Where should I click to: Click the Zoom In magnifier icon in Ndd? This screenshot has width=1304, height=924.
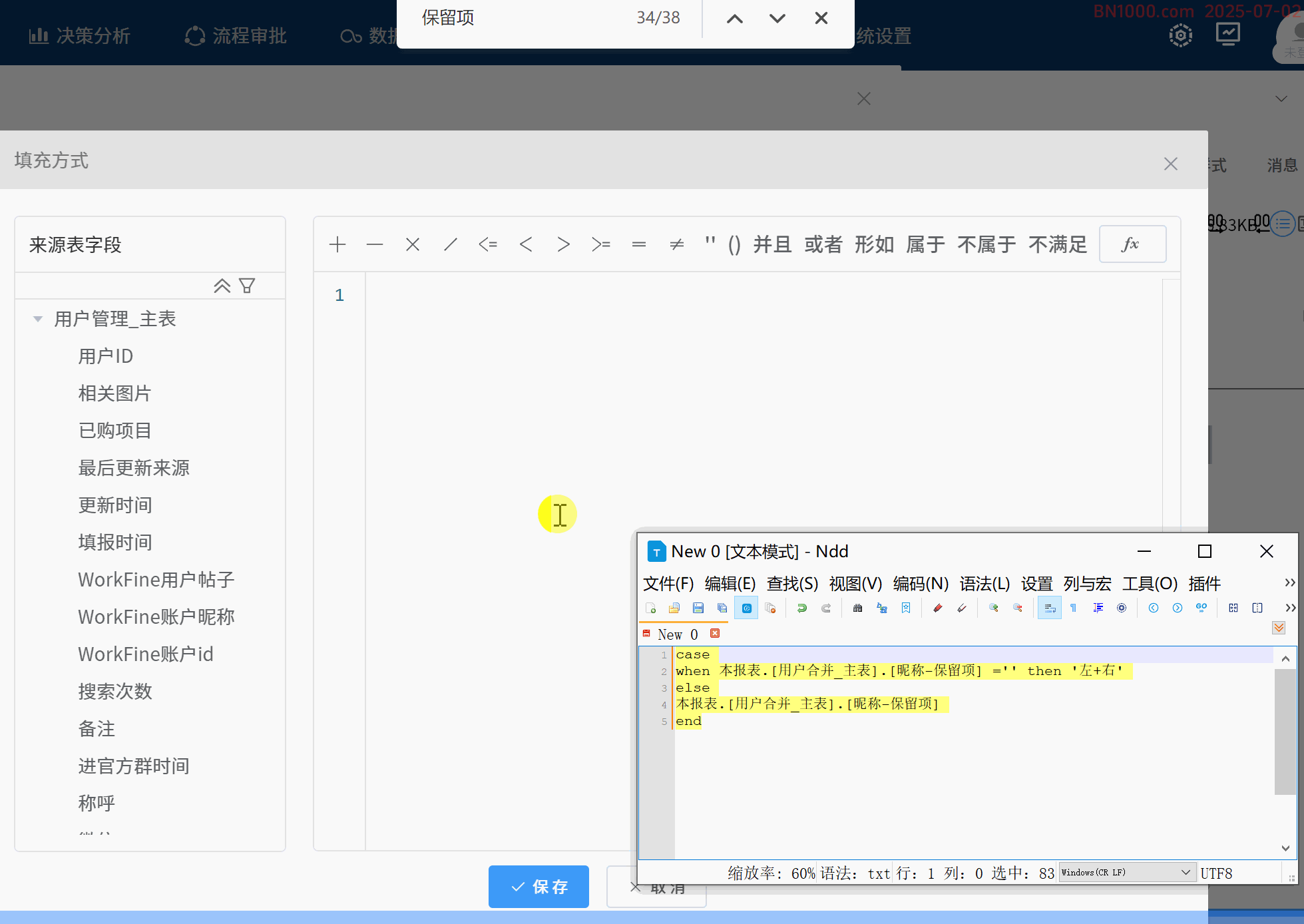coord(994,608)
